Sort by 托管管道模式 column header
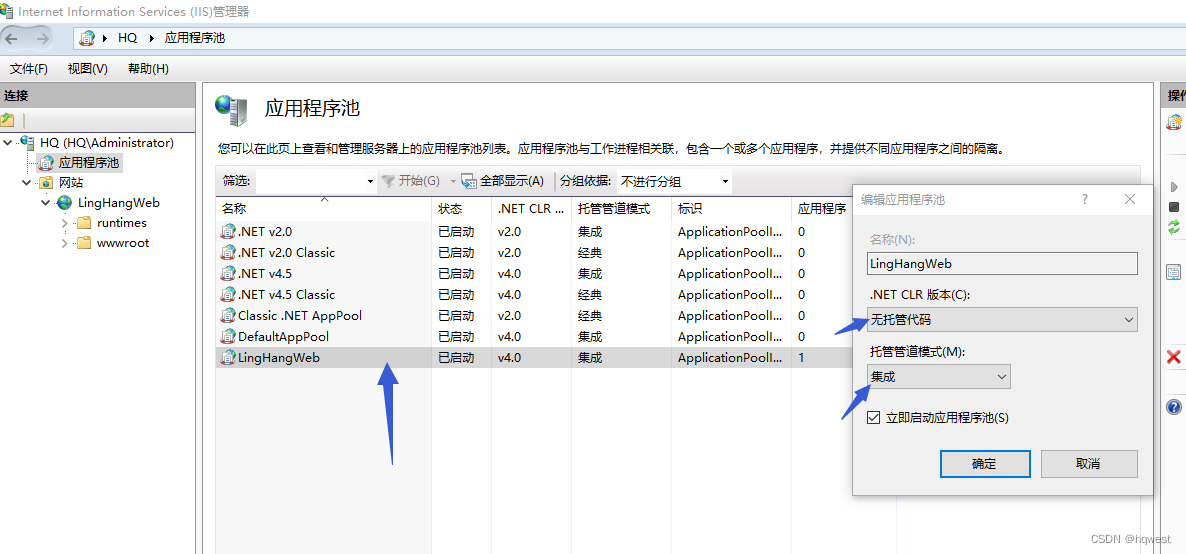The image size is (1186, 554). click(620, 208)
